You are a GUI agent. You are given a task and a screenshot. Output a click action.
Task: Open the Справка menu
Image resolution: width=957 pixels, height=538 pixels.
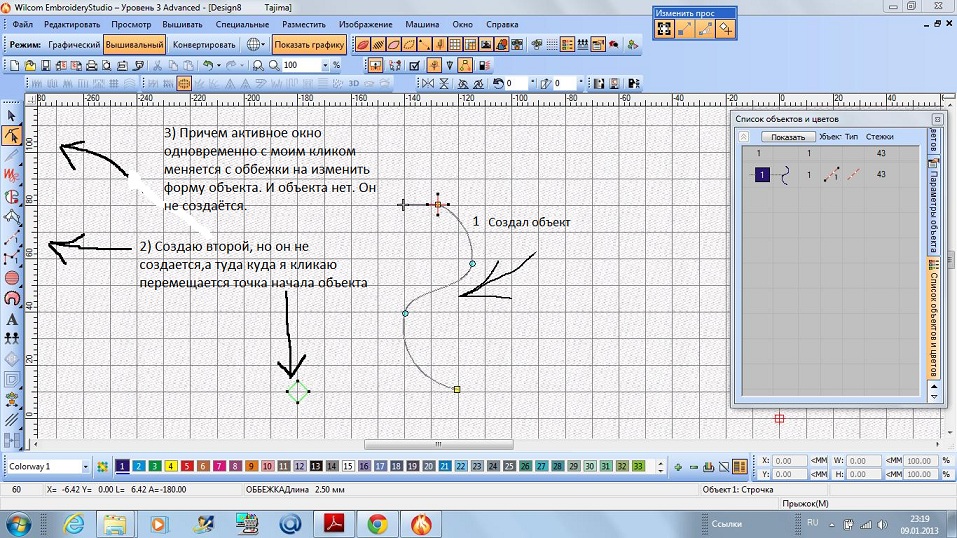pyautogui.click(x=502, y=24)
